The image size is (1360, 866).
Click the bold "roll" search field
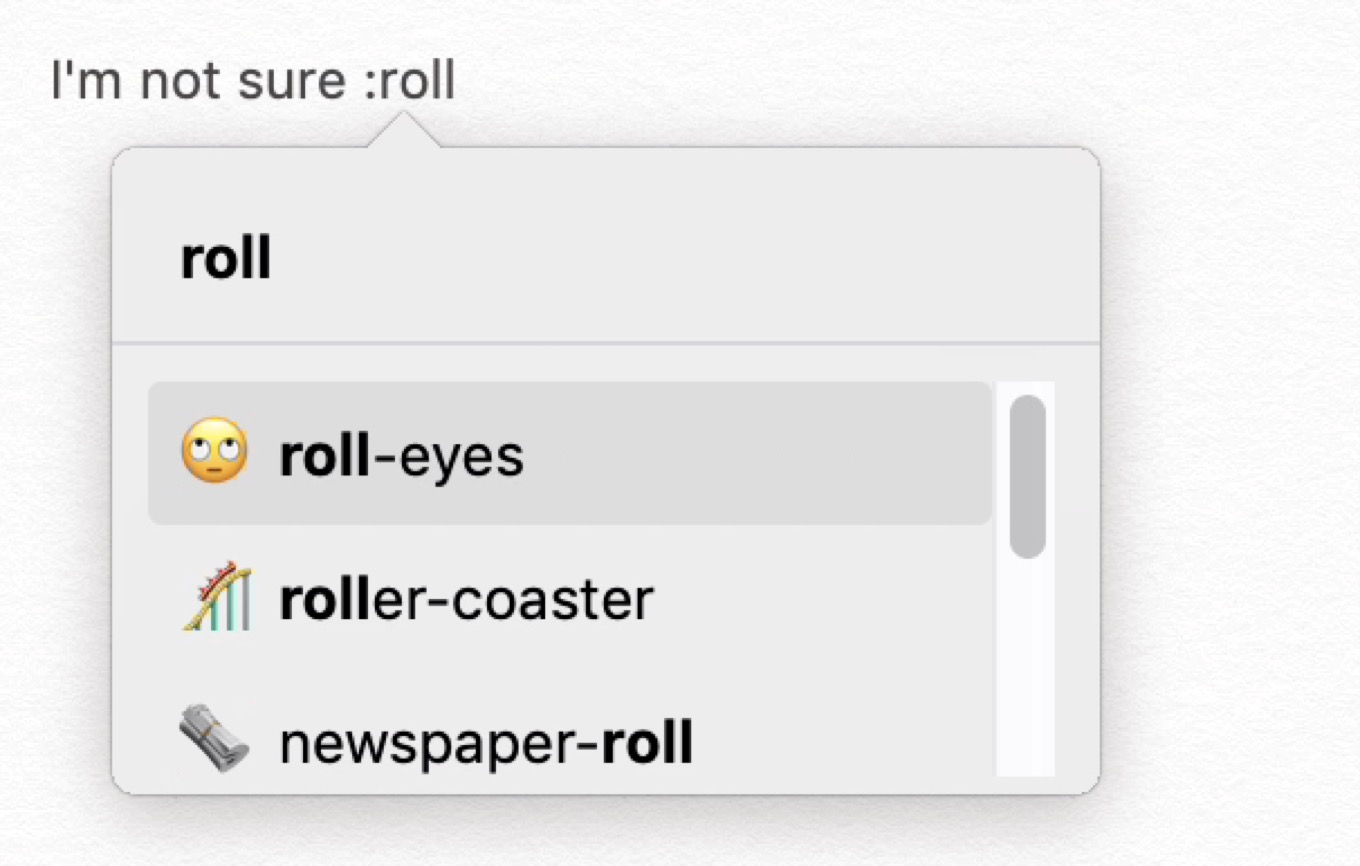tap(226, 259)
